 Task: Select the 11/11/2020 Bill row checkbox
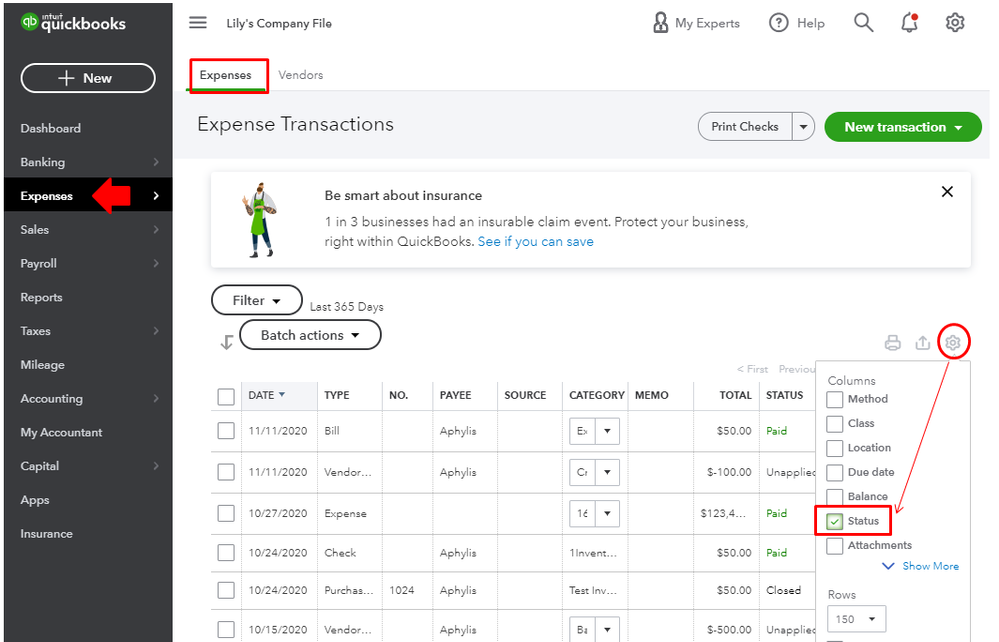coord(226,431)
